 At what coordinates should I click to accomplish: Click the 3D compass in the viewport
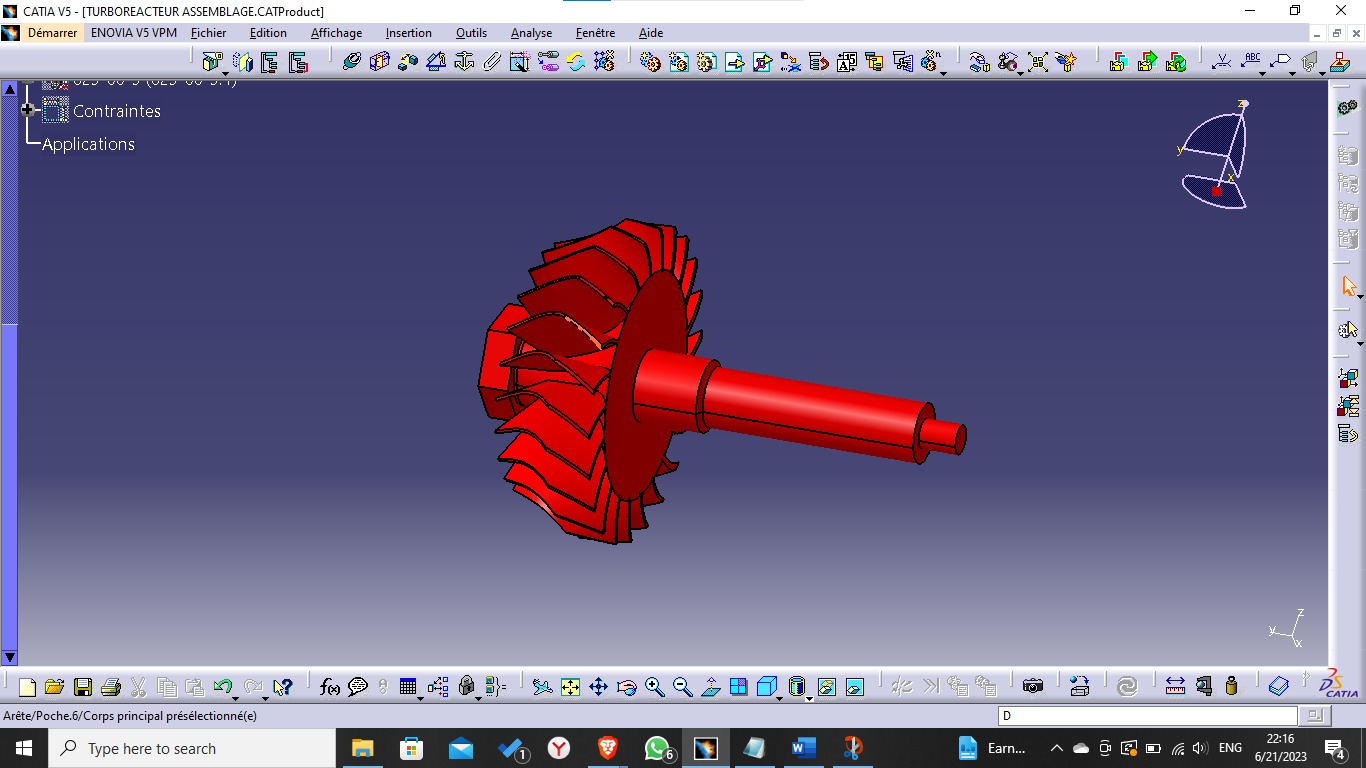pos(1217,155)
